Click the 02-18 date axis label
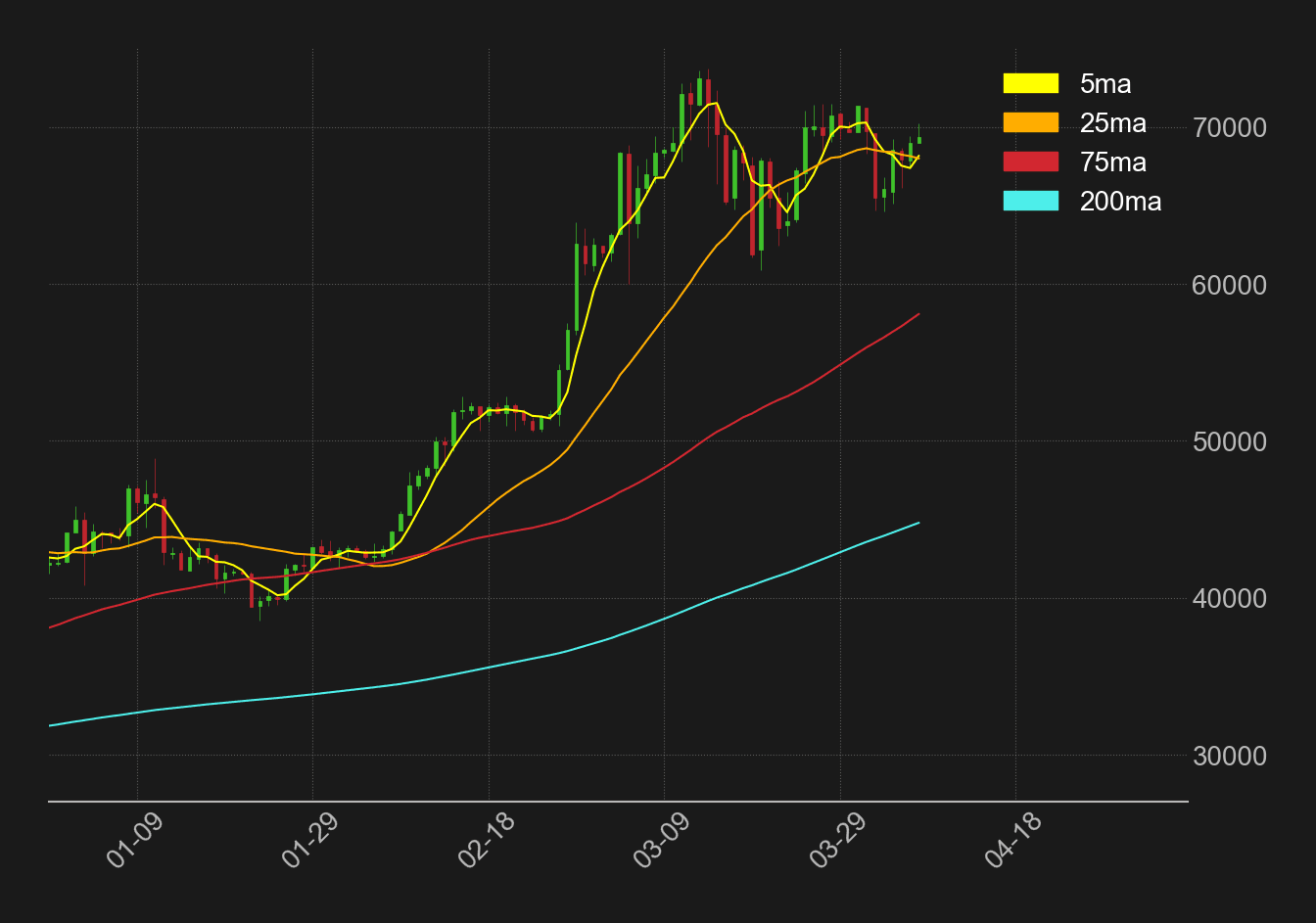The height and width of the screenshot is (923, 1316). coord(487,843)
